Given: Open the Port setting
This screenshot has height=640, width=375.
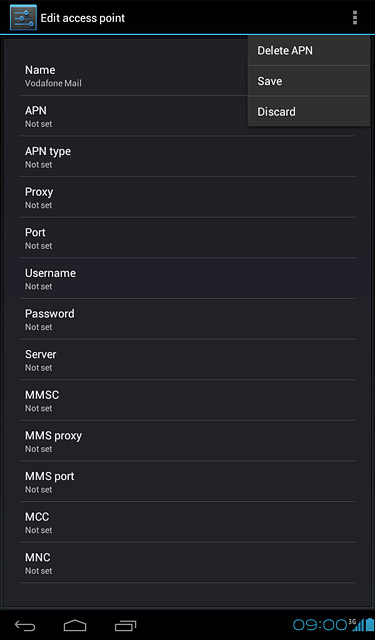Looking at the screenshot, I should click(187, 238).
